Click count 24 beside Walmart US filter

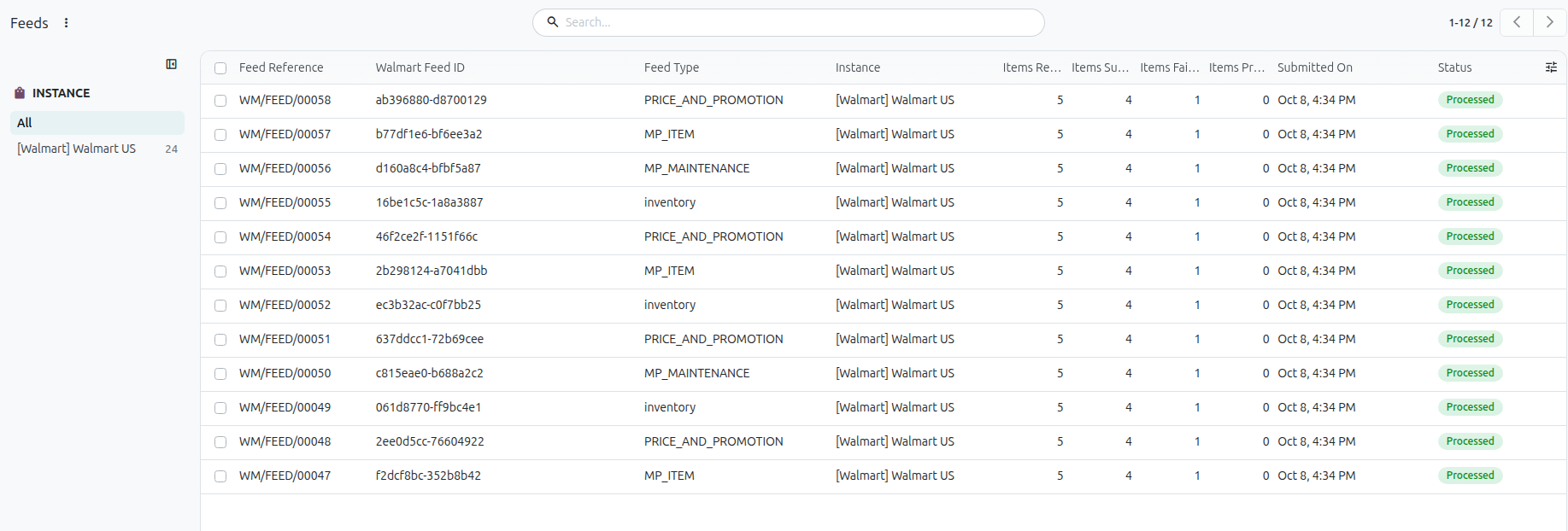[x=171, y=149]
